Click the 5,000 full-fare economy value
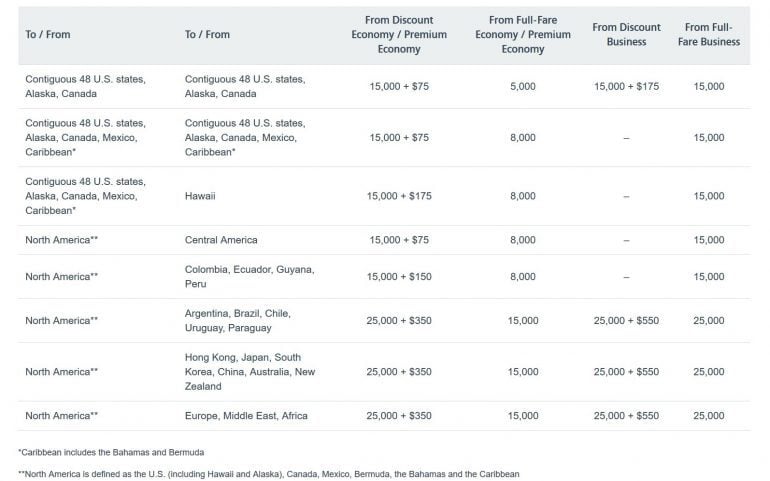 point(523,87)
